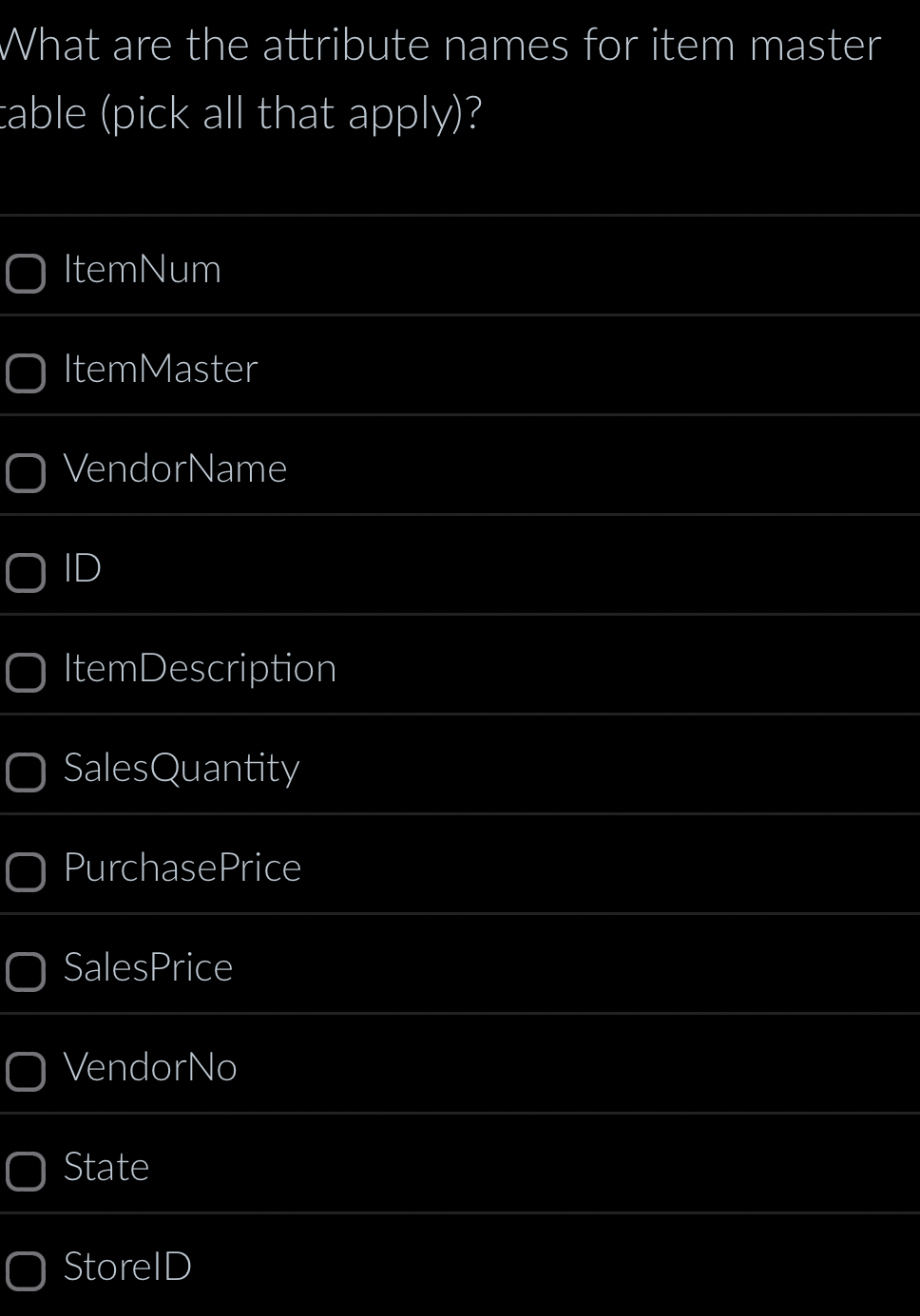920x1316 pixels.
Task: Click the StoreID label text
Action: click(x=127, y=1267)
